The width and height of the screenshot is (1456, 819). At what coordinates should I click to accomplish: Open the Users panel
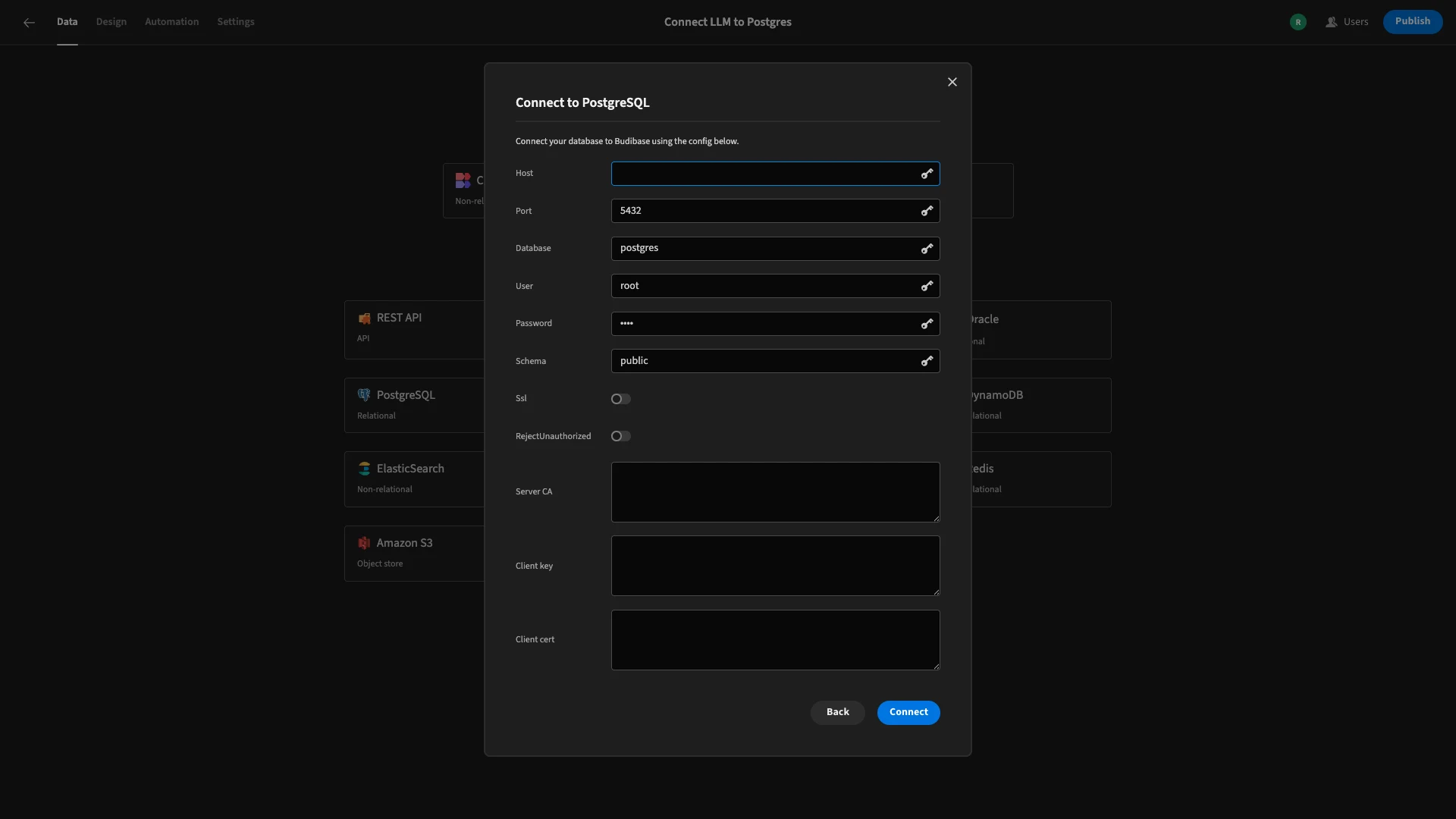point(1347,22)
